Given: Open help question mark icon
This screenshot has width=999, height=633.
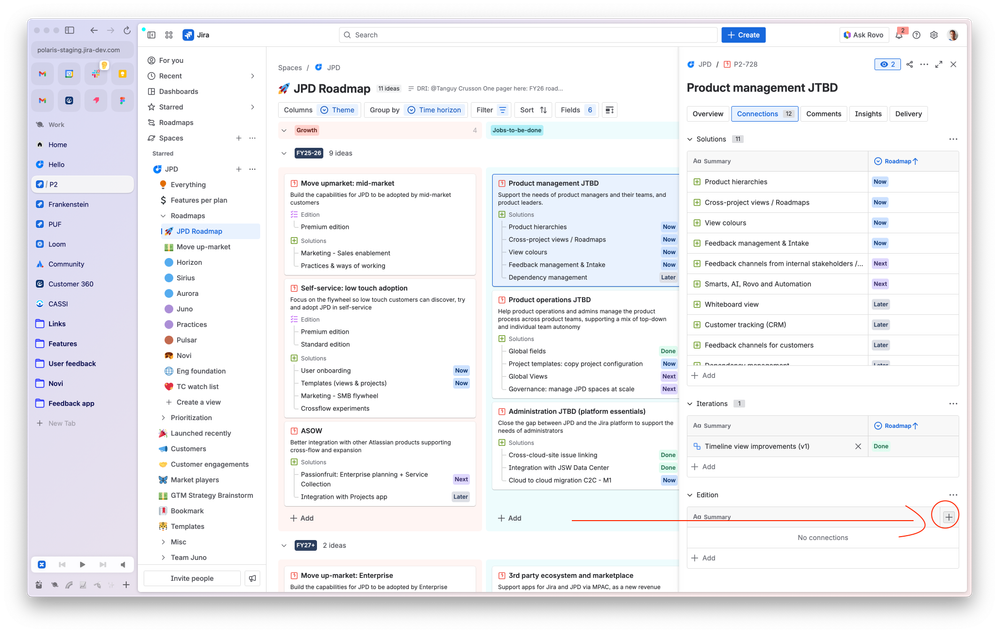Looking at the screenshot, I should [x=916, y=35].
